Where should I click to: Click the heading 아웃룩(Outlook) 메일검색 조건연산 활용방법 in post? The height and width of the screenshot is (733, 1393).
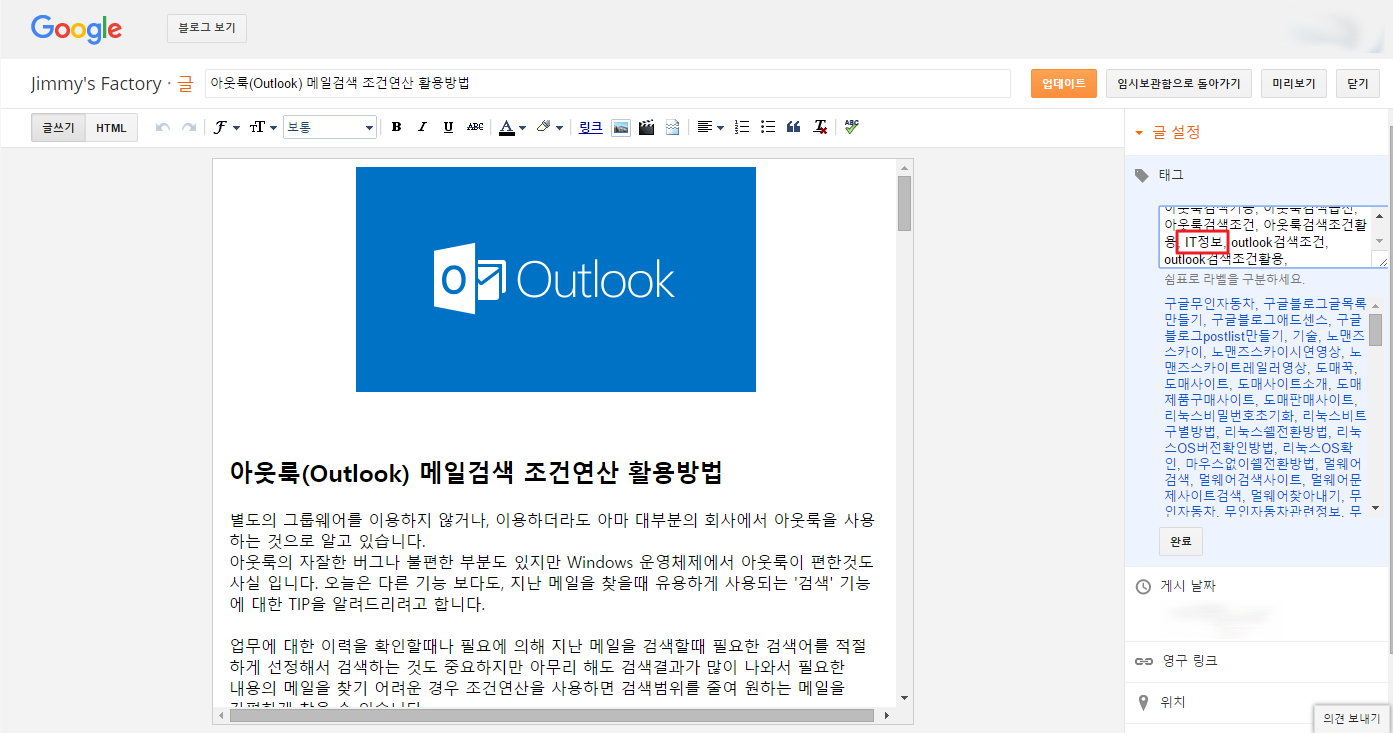point(476,473)
